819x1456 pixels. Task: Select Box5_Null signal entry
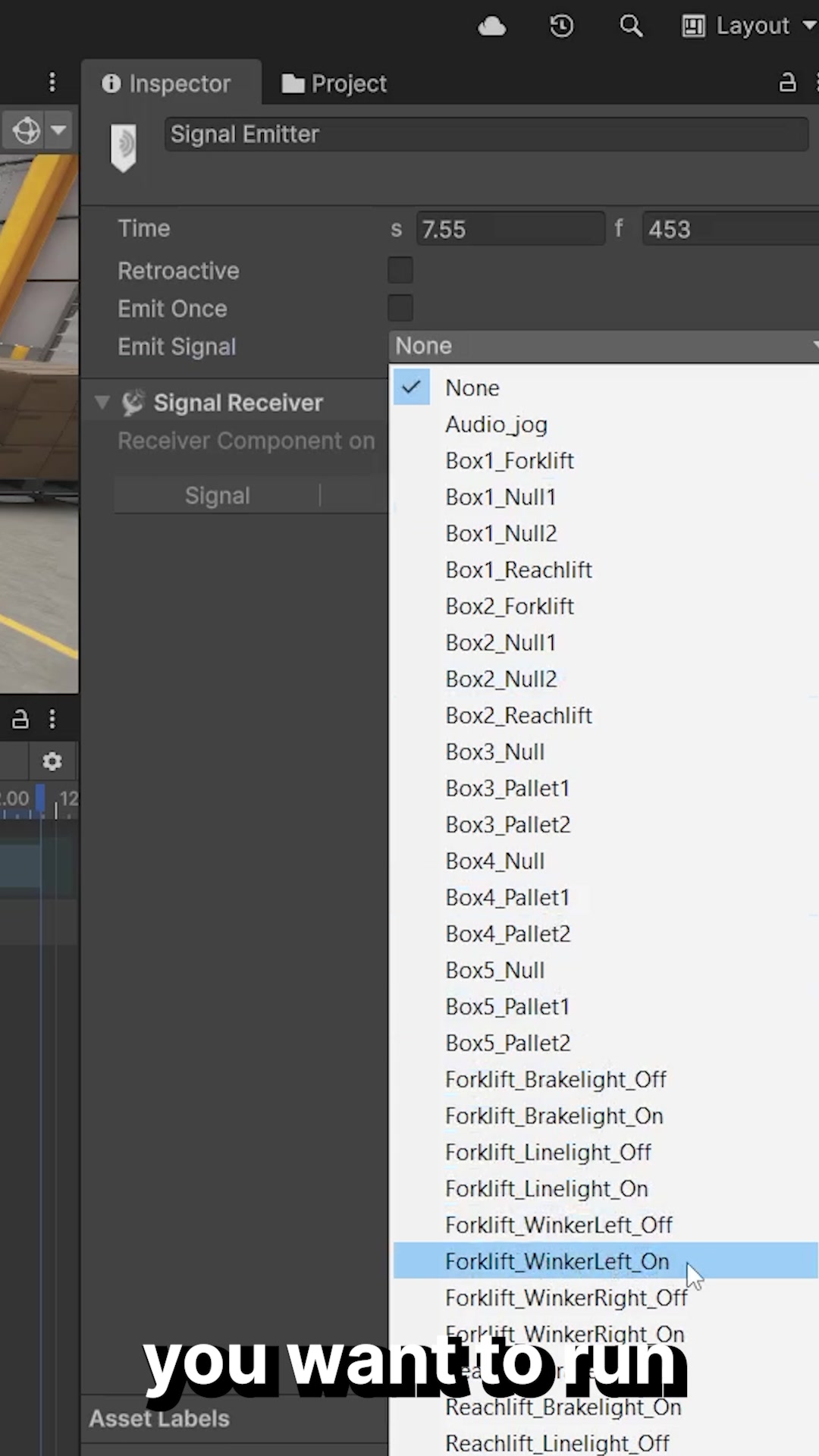point(605,970)
